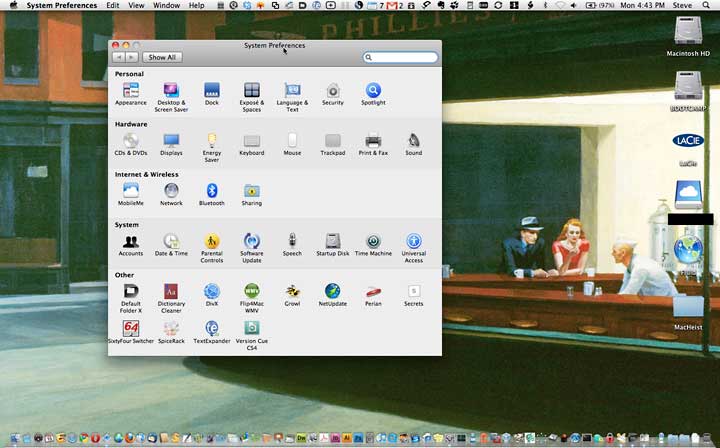Open the Trackpad preference pane

332,141
